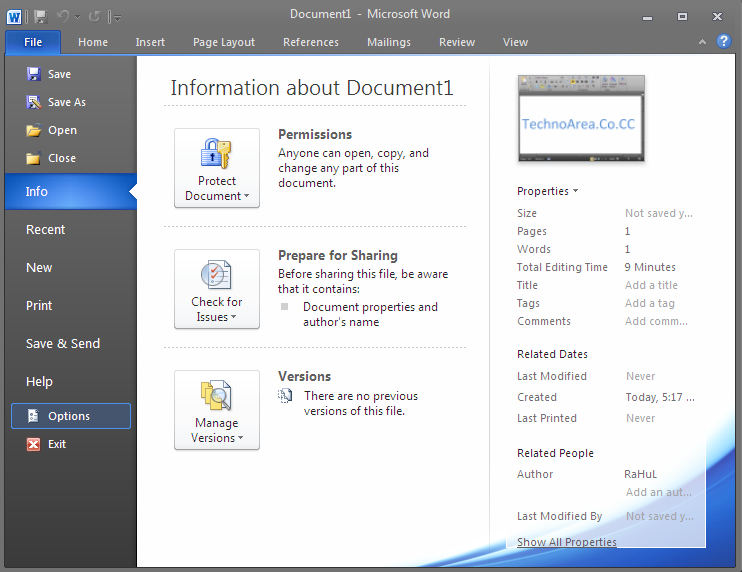Click the Word application icon in title bar
742x572 pixels.
click(14, 17)
